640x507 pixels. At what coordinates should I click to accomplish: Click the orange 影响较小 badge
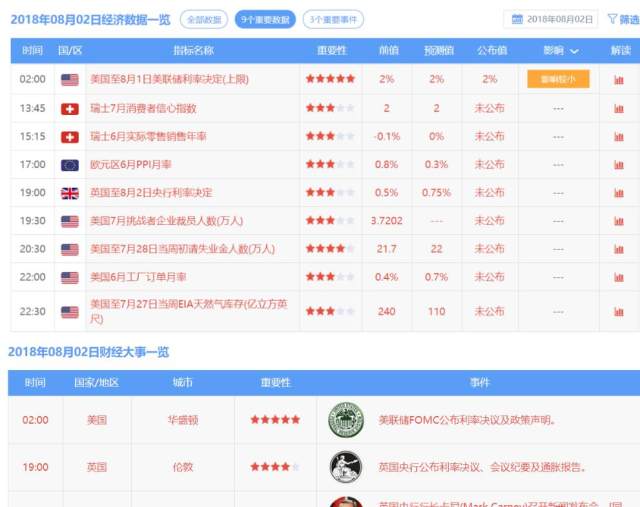coord(558,79)
